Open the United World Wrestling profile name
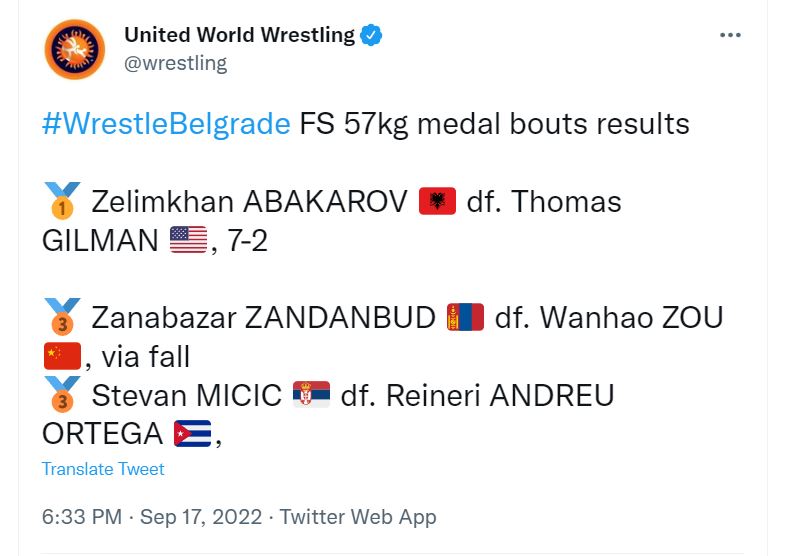Image resolution: width=795 pixels, height=556 pixels. tap(239, 35)
